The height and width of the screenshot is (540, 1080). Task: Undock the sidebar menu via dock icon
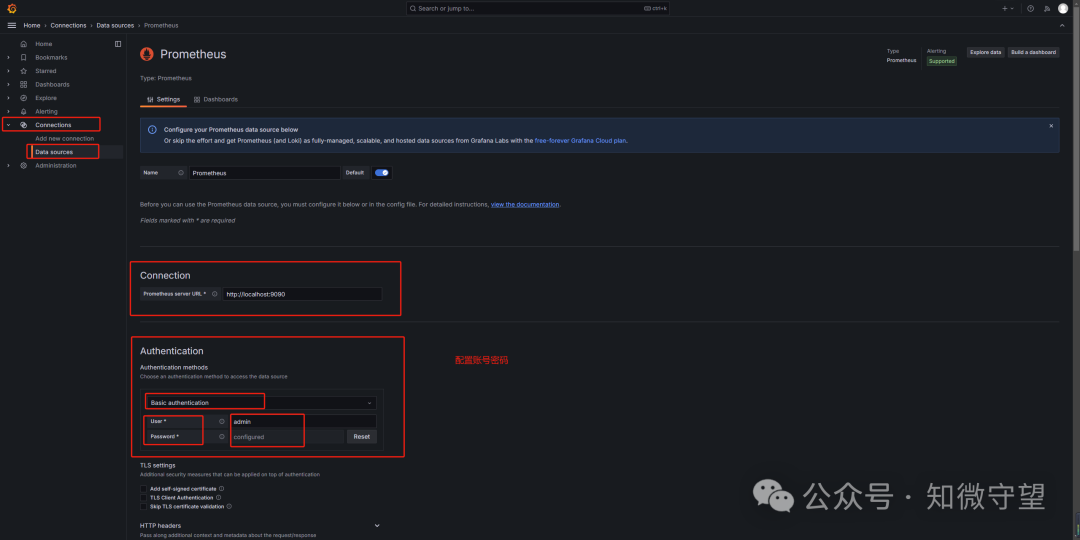pyautogui.click(x=118, y=44)
